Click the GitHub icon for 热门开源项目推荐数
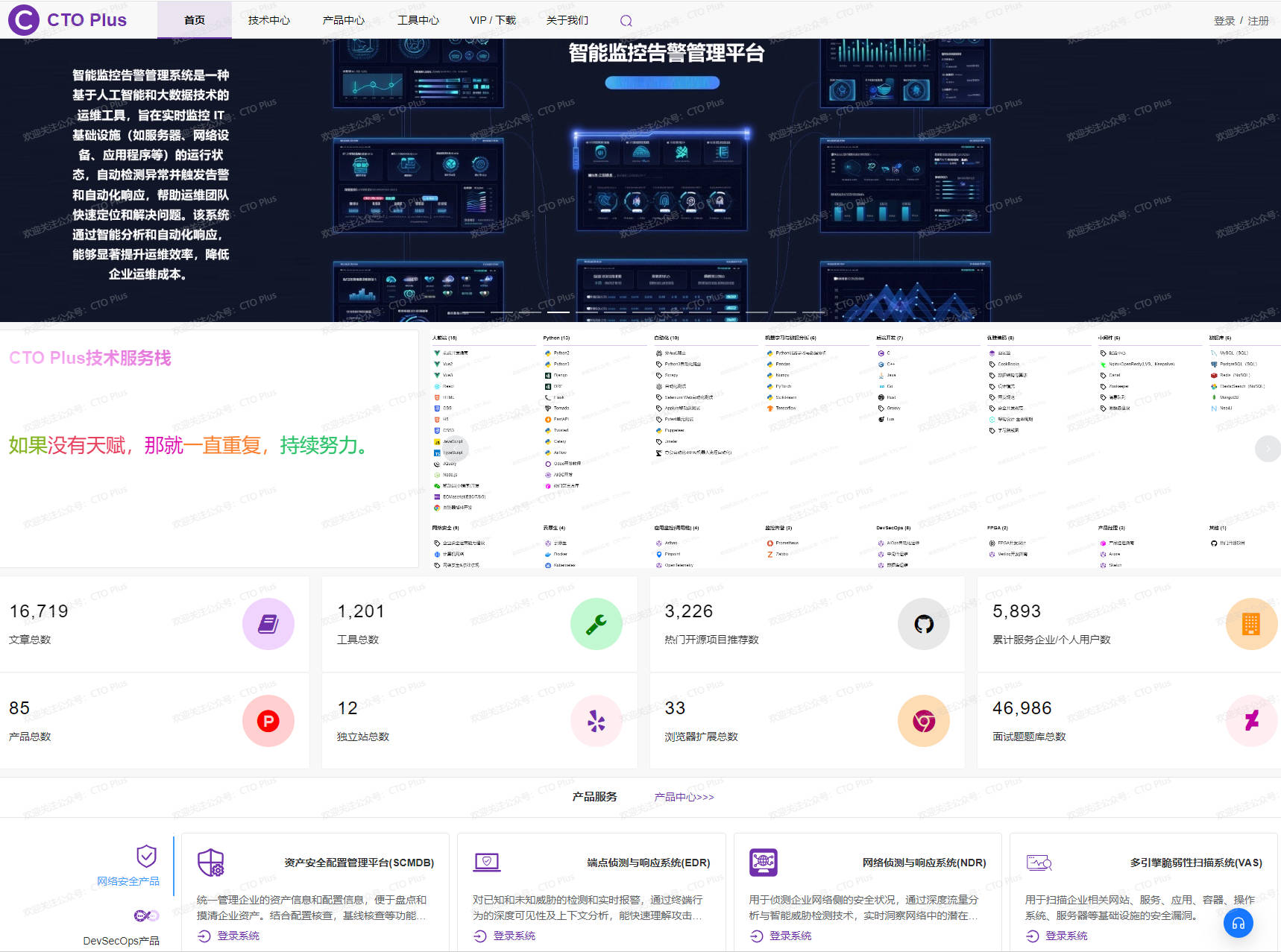 [924, 624]
